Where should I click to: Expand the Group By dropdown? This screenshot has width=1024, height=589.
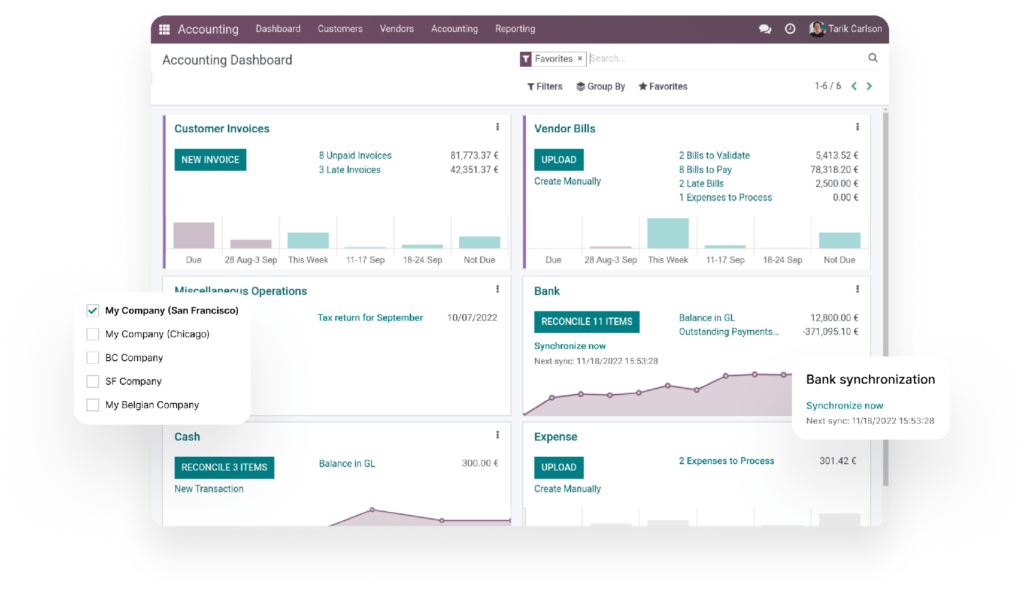coord(601,86)
